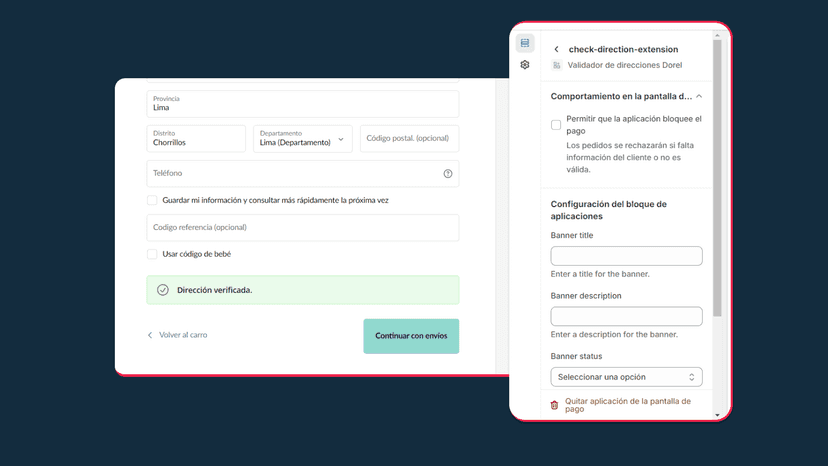Check Guardar mi información y consultar más rápidamente
828x466 pixels.
pyautogui.click(x=152, y=200)
